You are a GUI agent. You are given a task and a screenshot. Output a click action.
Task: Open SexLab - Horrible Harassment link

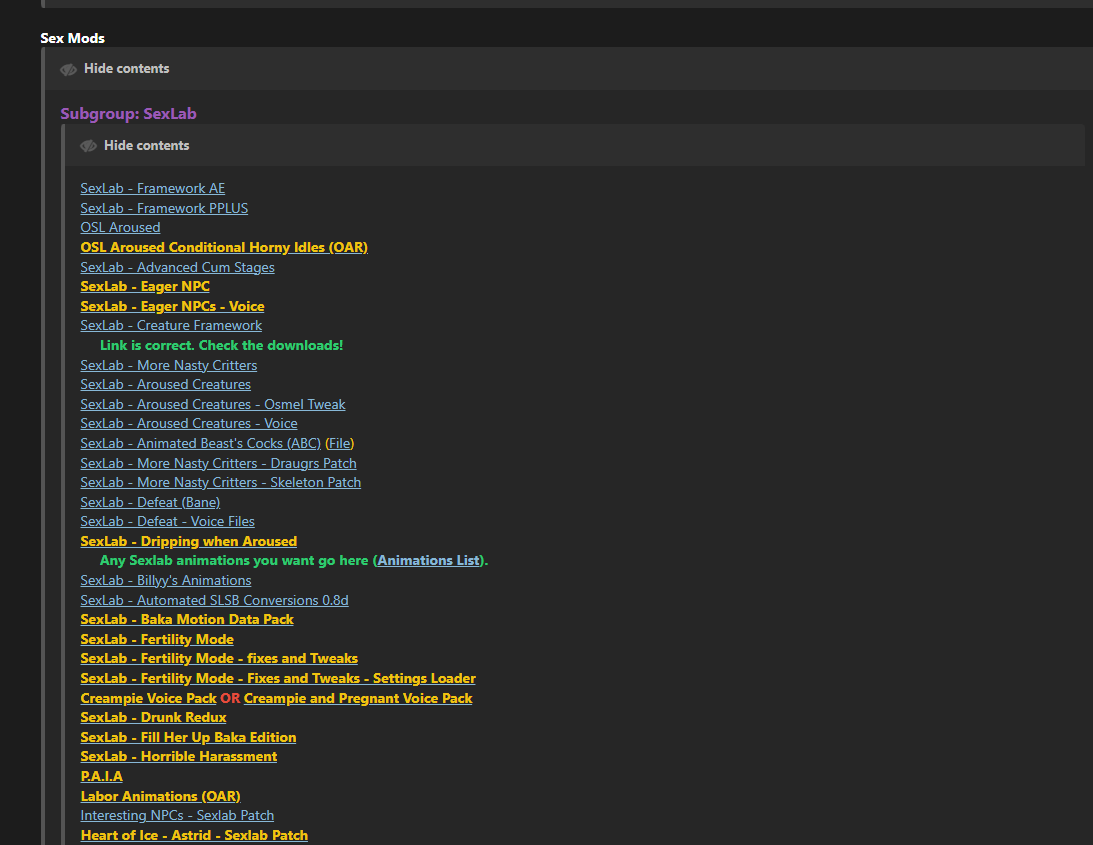(178, 756)
